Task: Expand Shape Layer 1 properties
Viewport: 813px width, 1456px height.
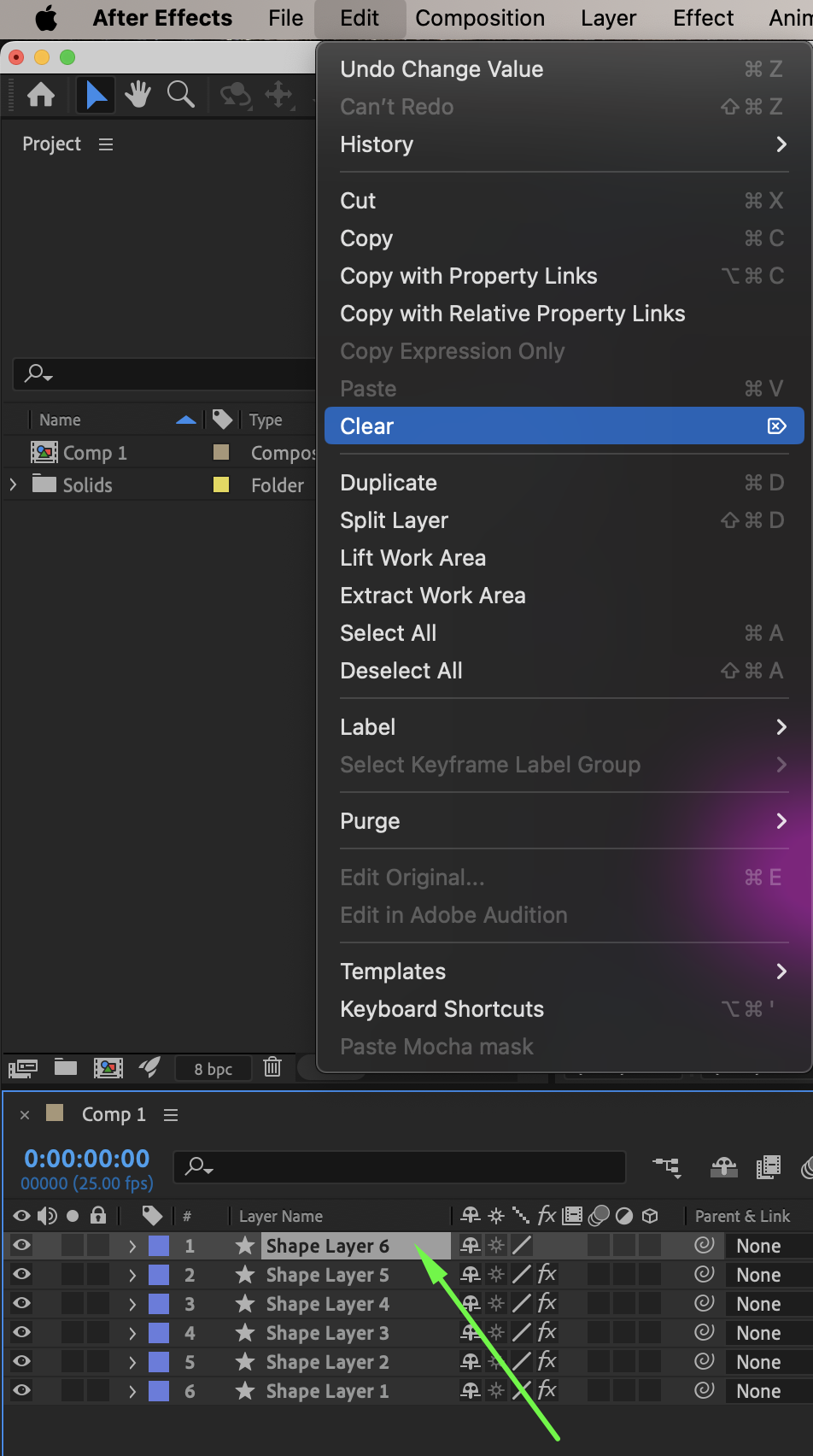Action: [132, 1391]
